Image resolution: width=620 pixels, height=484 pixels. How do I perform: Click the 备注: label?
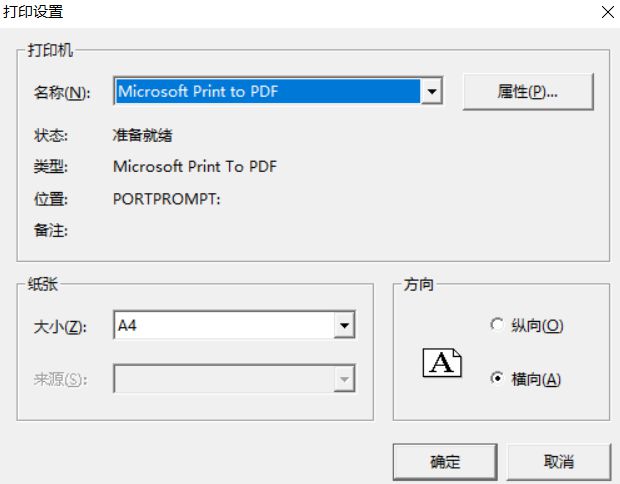coord(51,230)
